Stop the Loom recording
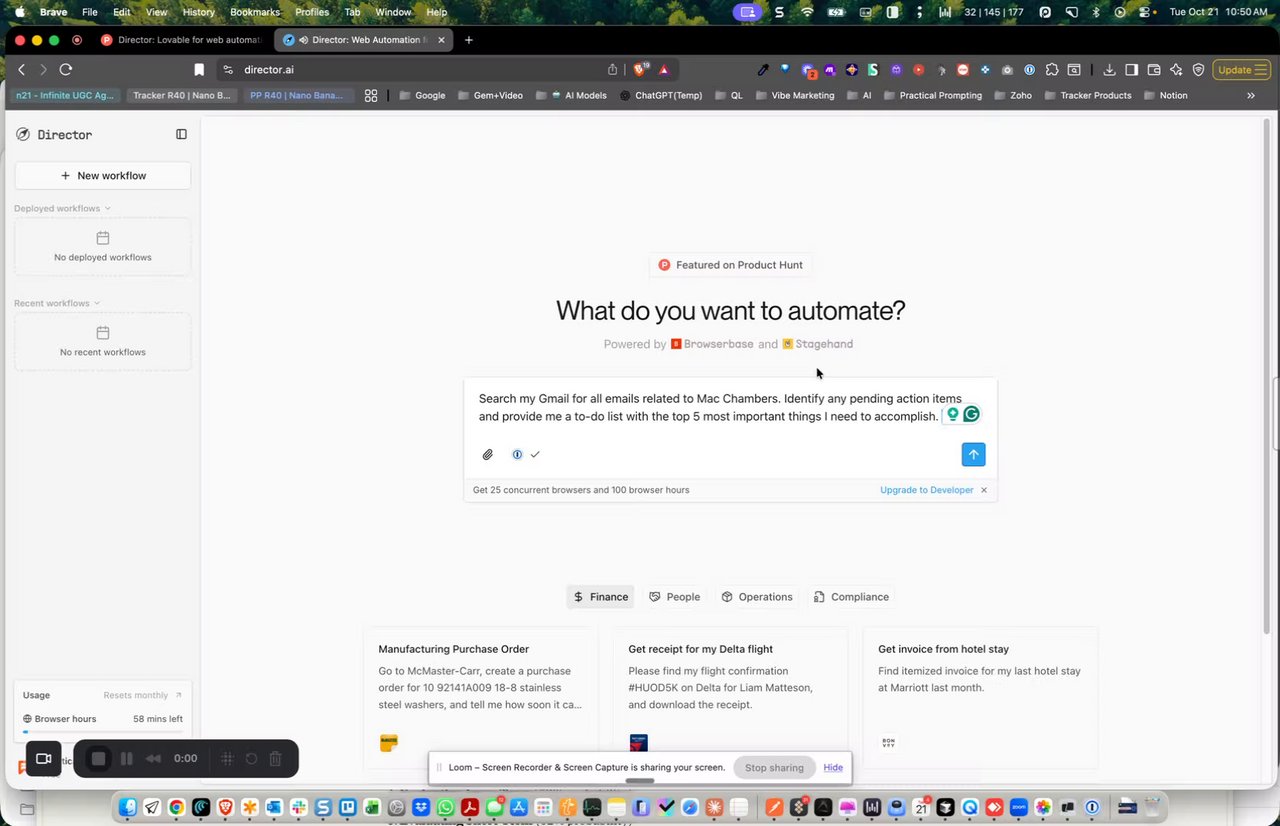The height and width of the screenshot is (826, 1280). (98, 758)
